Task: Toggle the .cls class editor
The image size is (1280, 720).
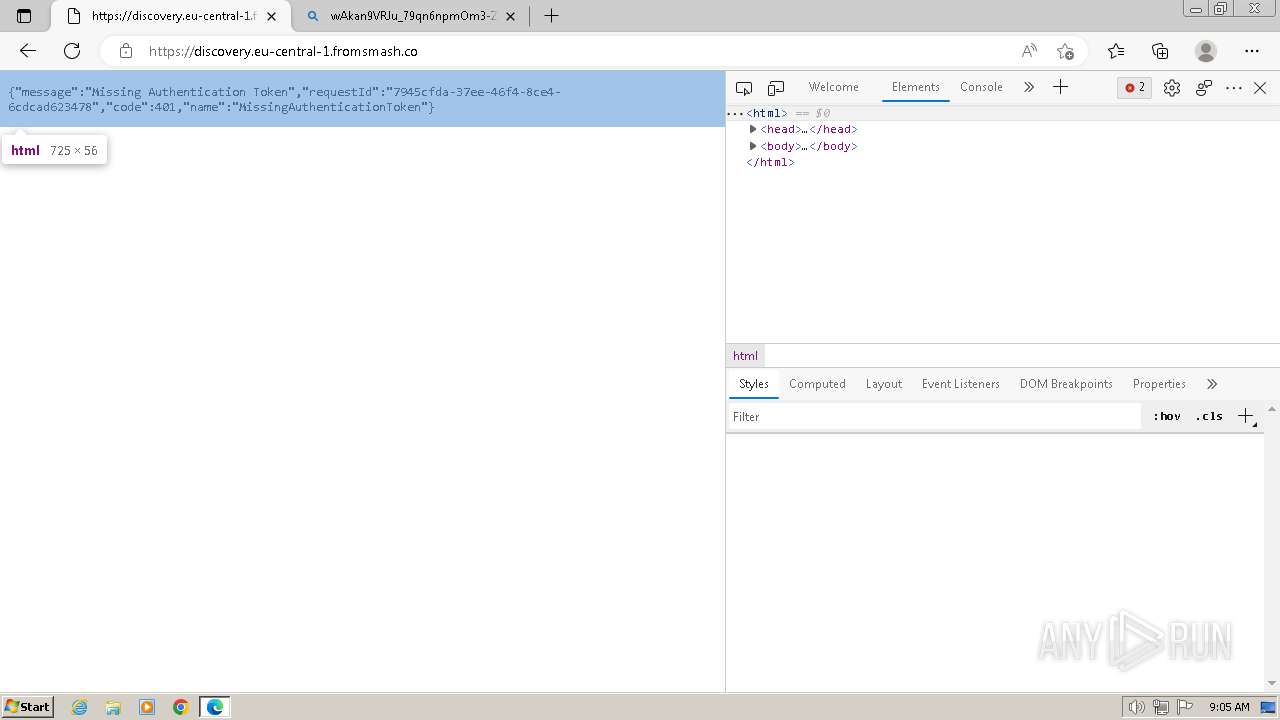Action: tap(1209, 417)
